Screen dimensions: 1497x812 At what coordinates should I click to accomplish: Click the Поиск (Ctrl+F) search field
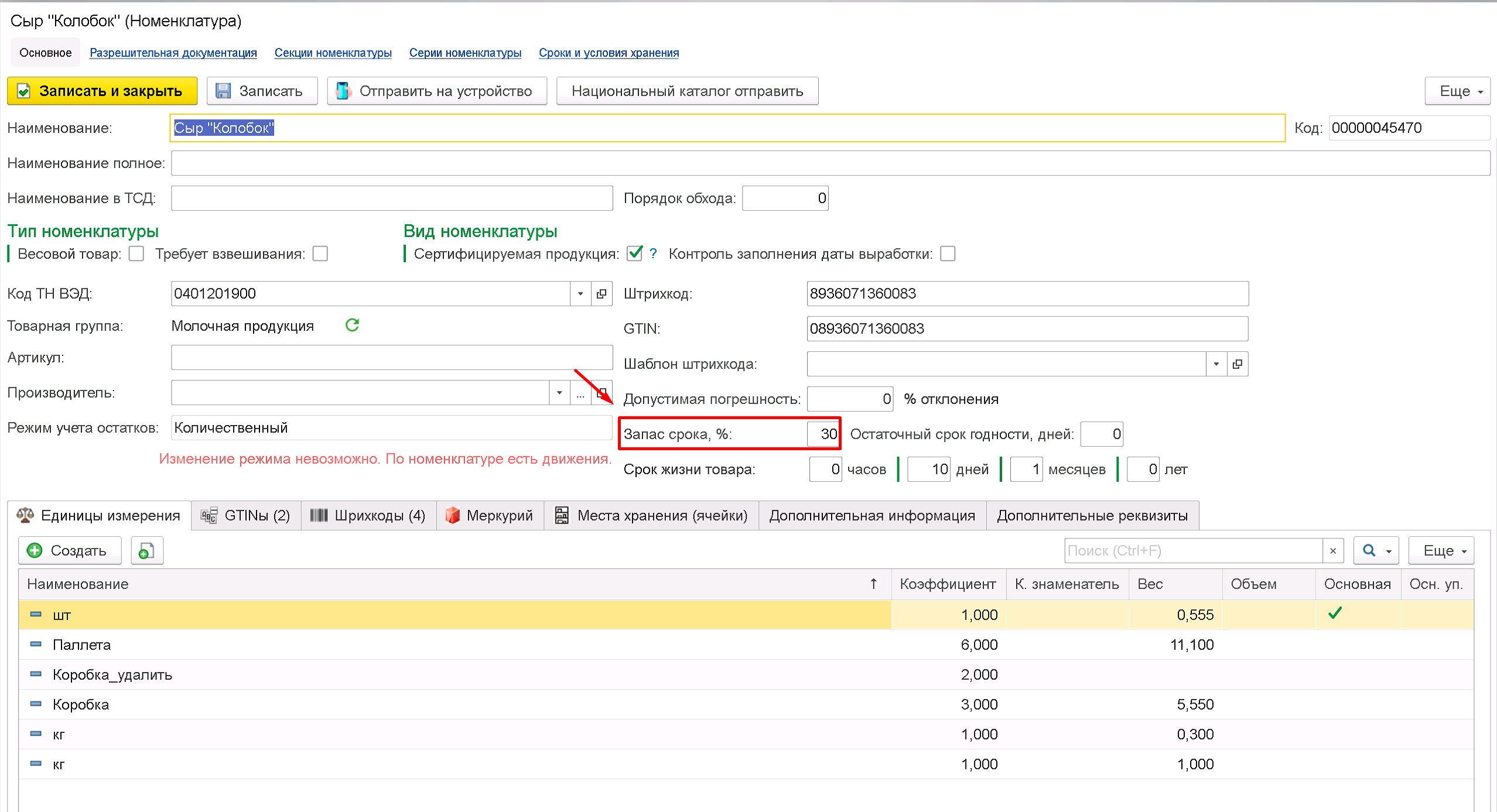[1193, 550]
